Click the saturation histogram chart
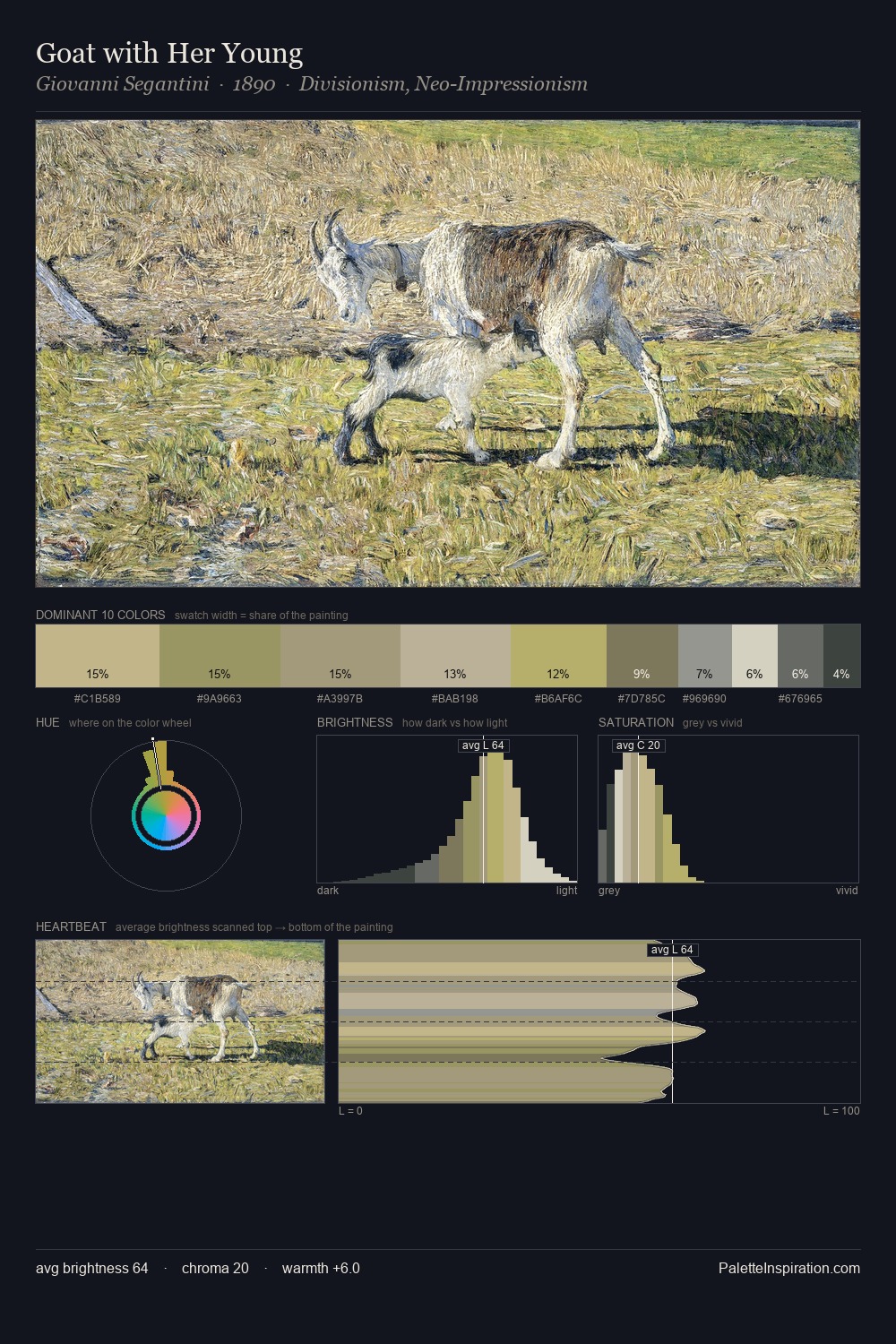This screenshot has width=896, height=1344. (x=728, y=809)
